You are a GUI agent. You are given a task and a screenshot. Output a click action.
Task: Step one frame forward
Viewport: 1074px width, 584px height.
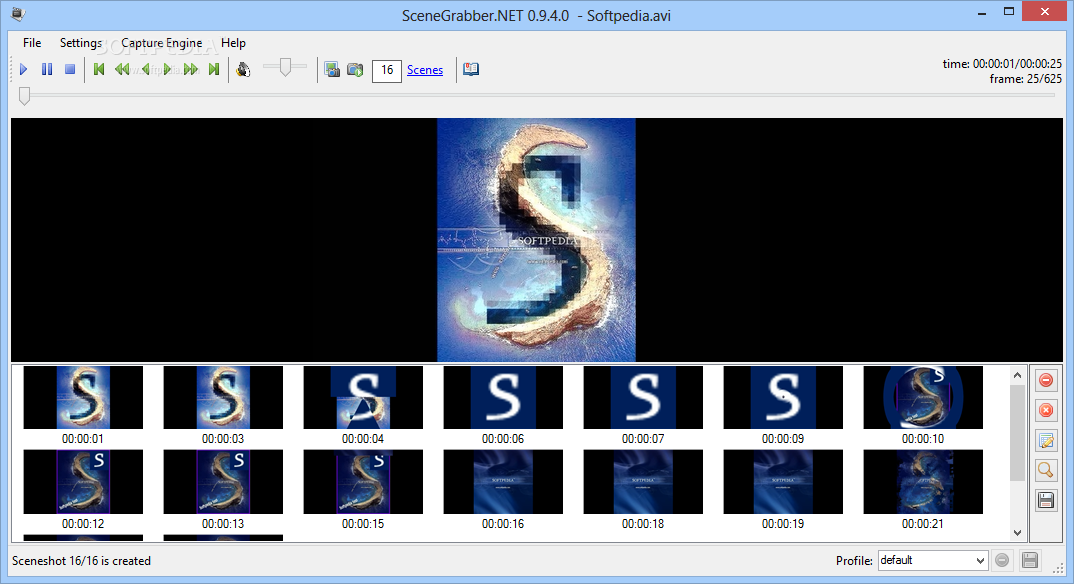pos(168,69)
